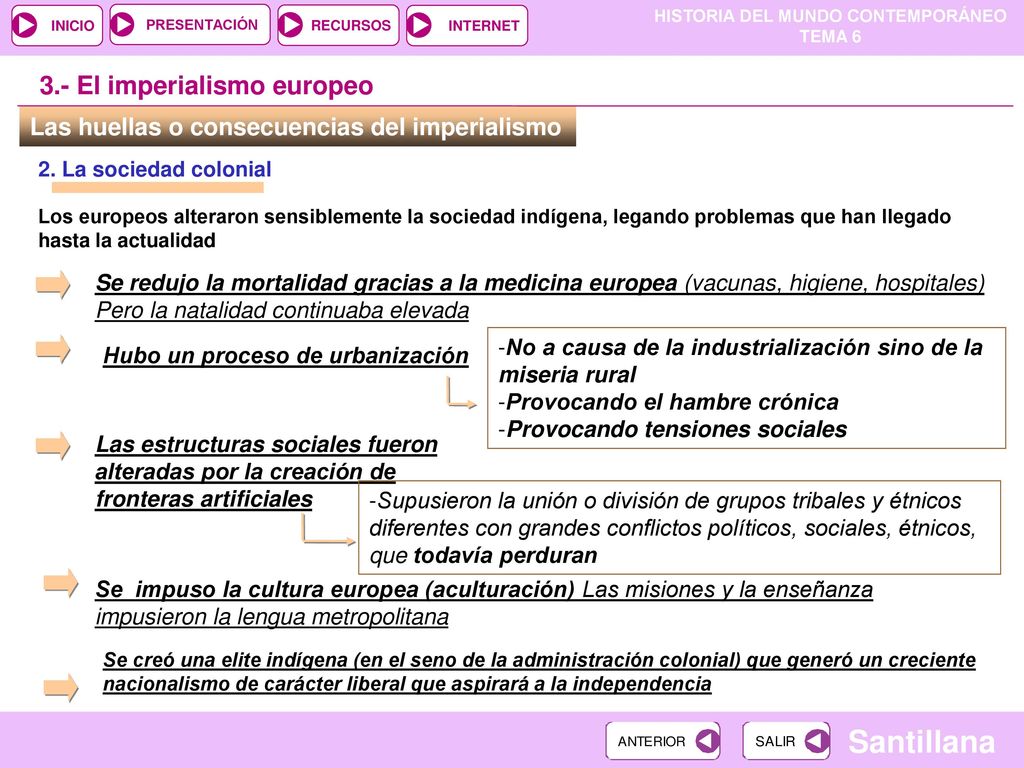Click 'miseria rural' text
Screen dimensions: 1024x768
568,375
